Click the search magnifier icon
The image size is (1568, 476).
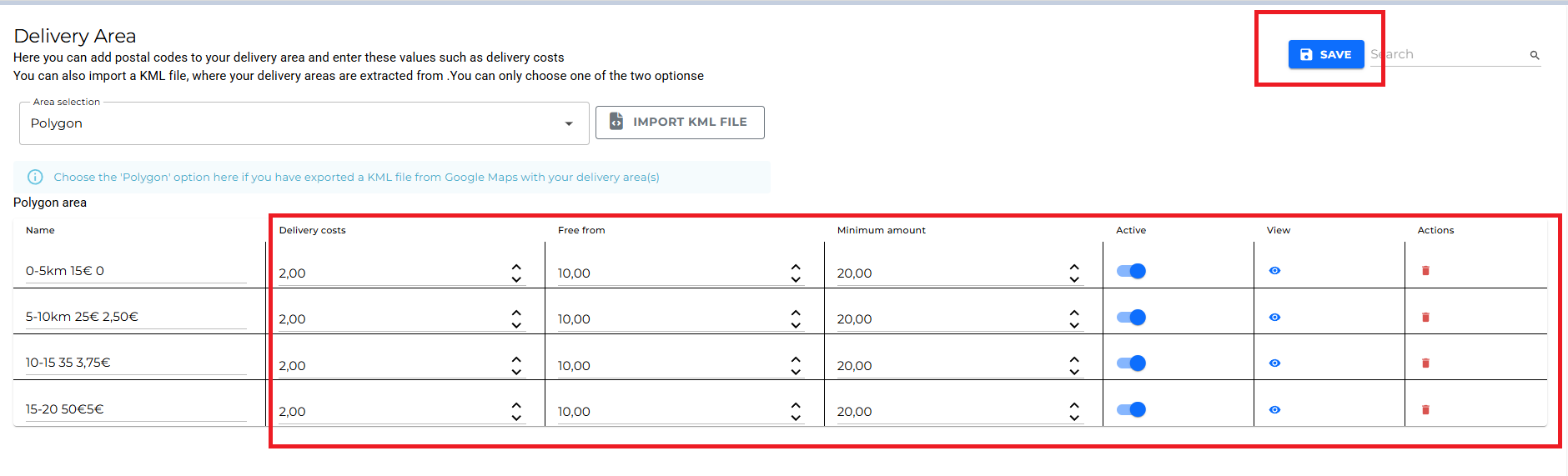pos(1534,55)
